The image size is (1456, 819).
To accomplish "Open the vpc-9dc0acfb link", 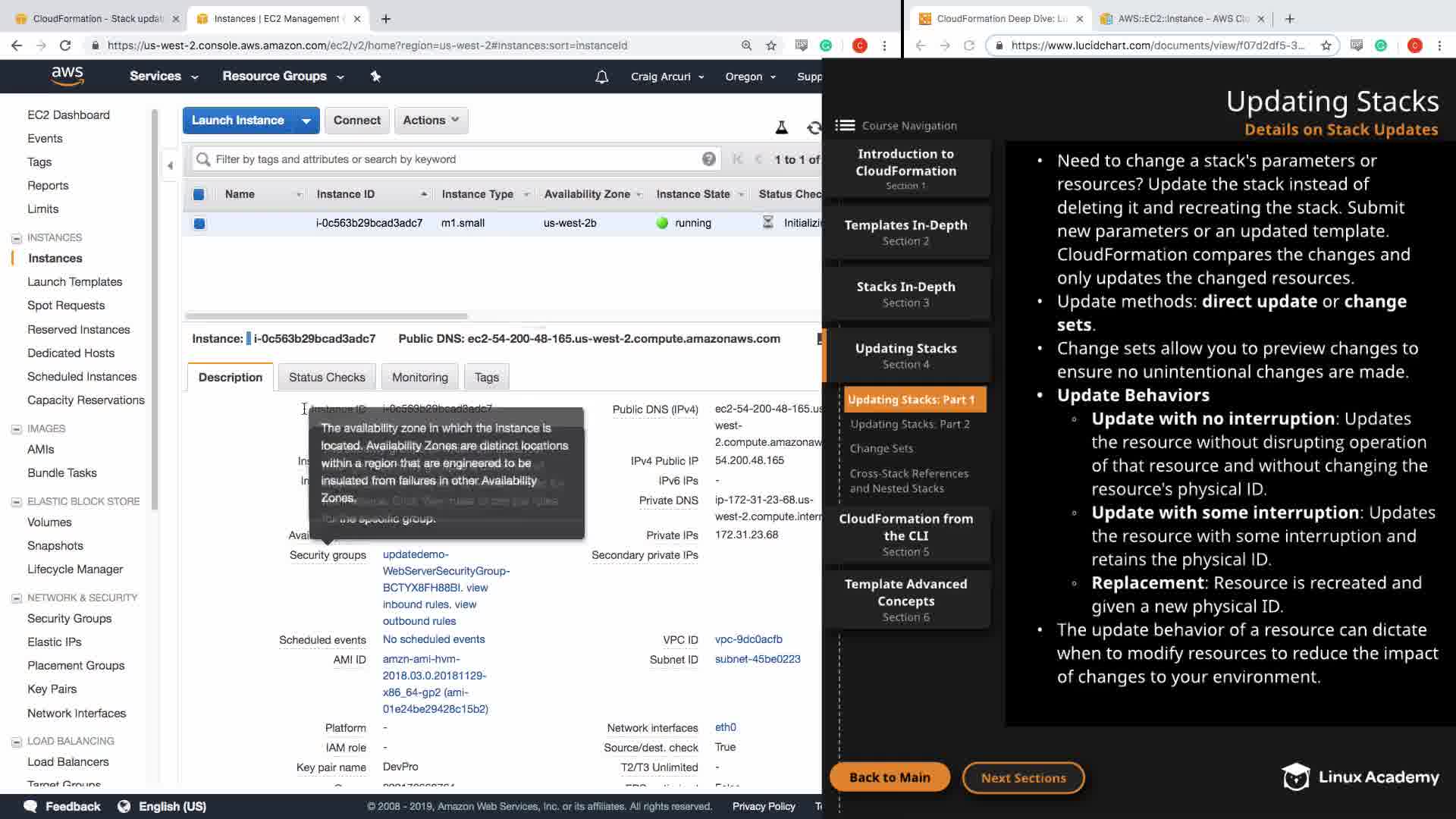I will (748, 639).
